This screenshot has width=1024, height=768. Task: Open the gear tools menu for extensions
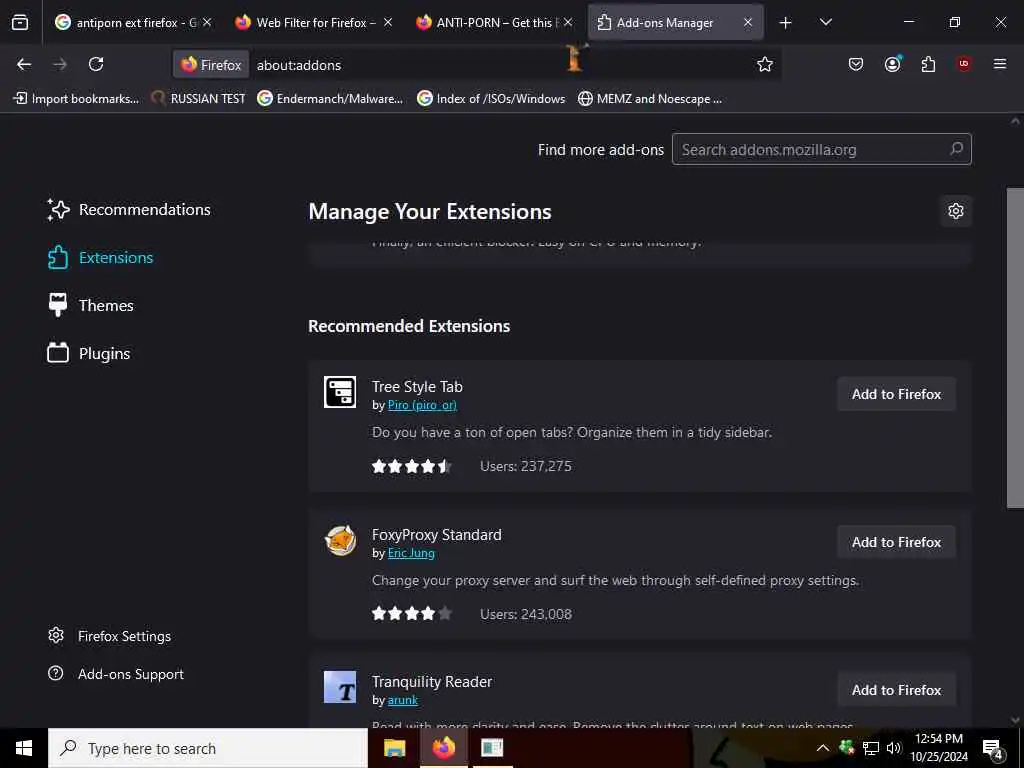[955, 211]
